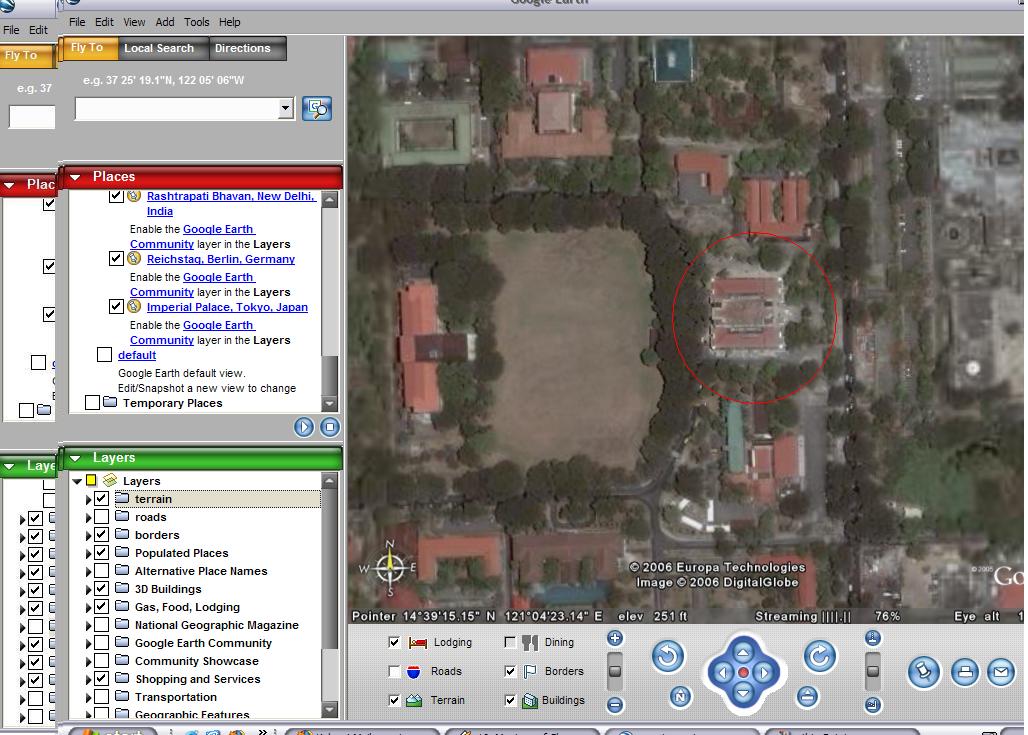This screenshot has height=735, width=1028.
Task: Toggle the Lodging checkbox
Action: point(394,643)
